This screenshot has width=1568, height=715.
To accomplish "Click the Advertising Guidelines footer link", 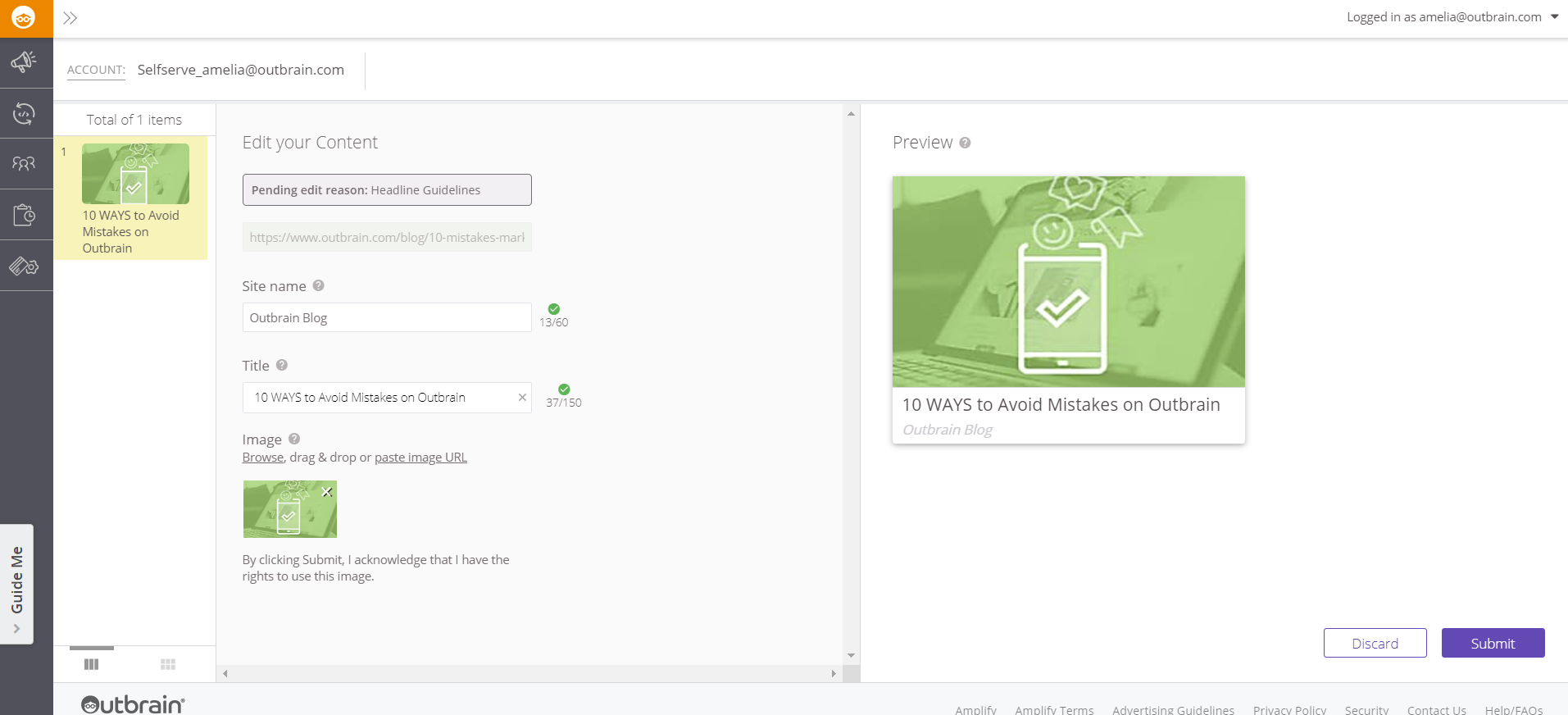I will click(1172, 709).
